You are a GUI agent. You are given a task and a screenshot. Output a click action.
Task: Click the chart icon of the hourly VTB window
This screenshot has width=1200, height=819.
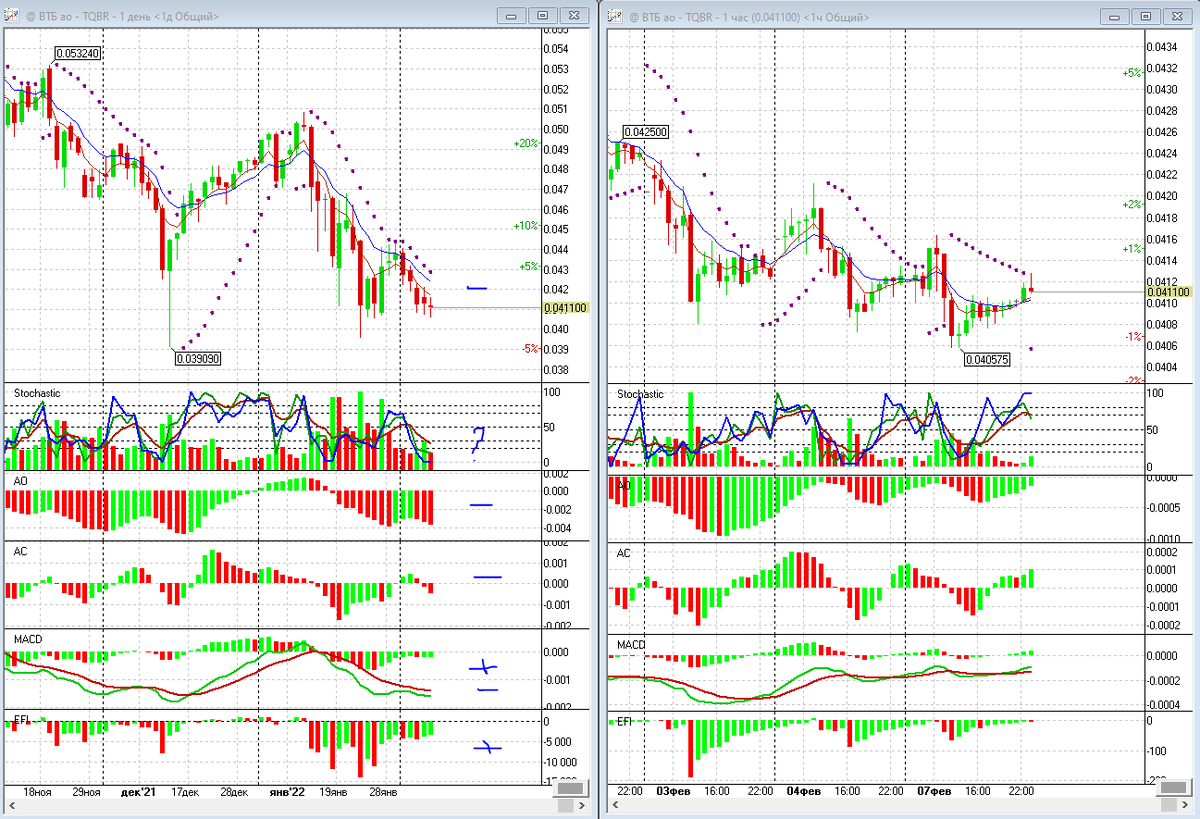[x=614, y=16]
